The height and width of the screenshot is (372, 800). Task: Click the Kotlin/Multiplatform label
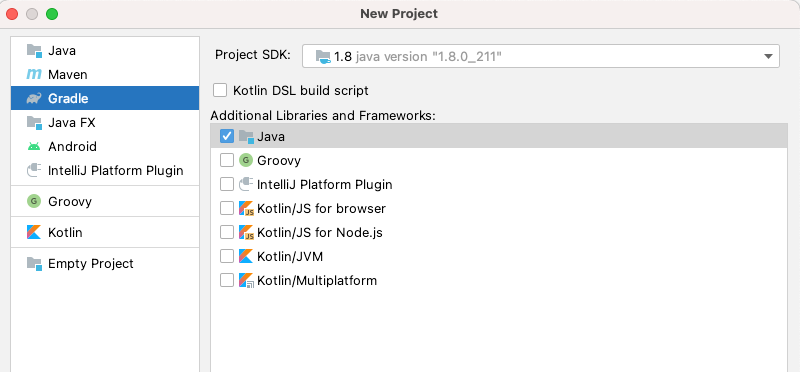point(317,281)
